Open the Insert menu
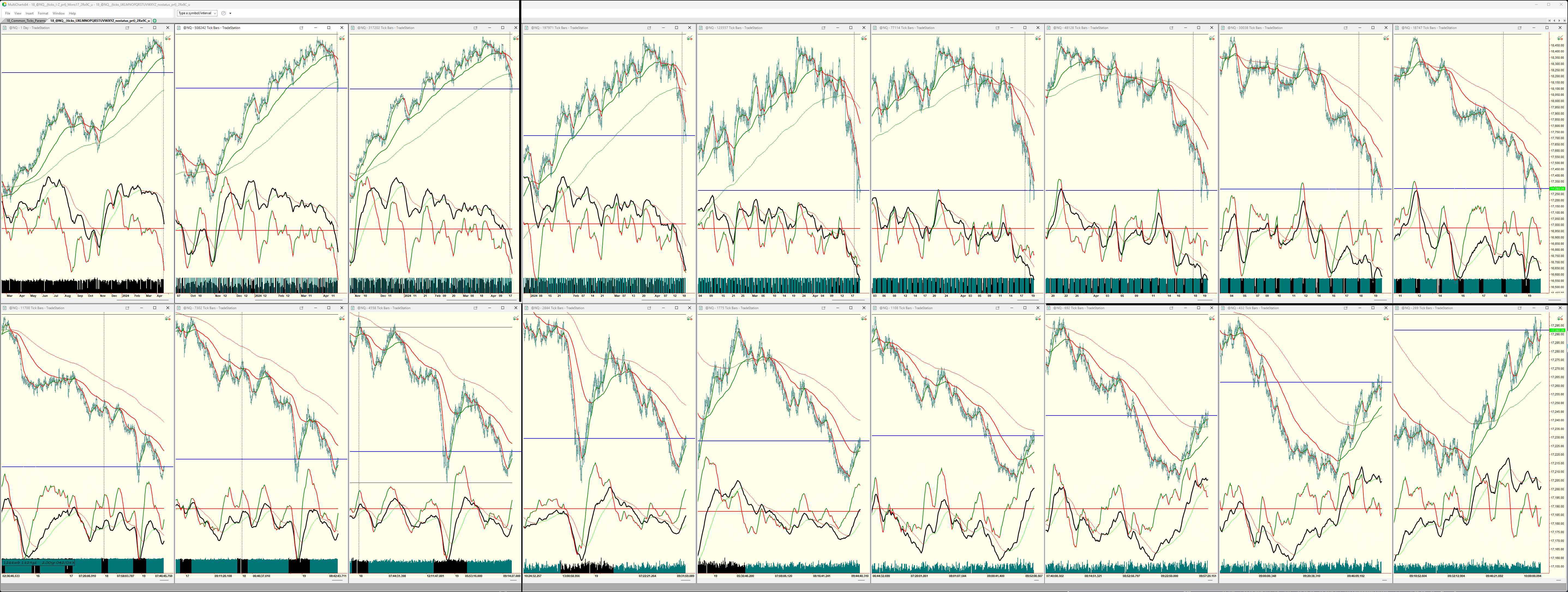1568x592 pixels. pos(29,13)
